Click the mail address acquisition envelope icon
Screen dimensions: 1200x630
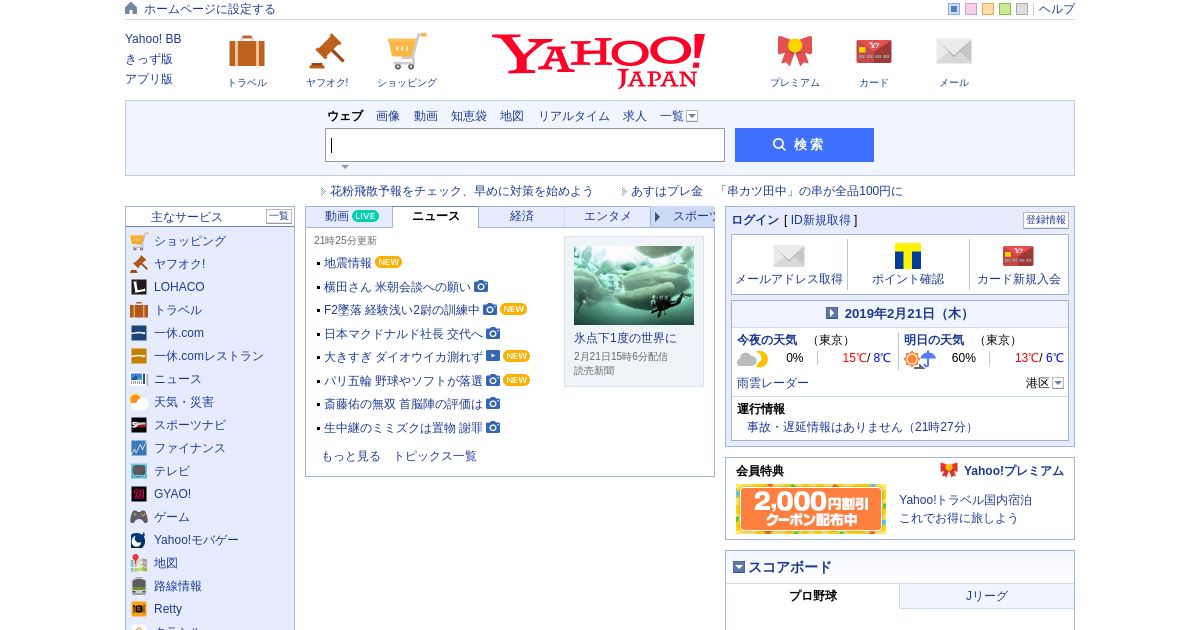(x=789, y=256)
